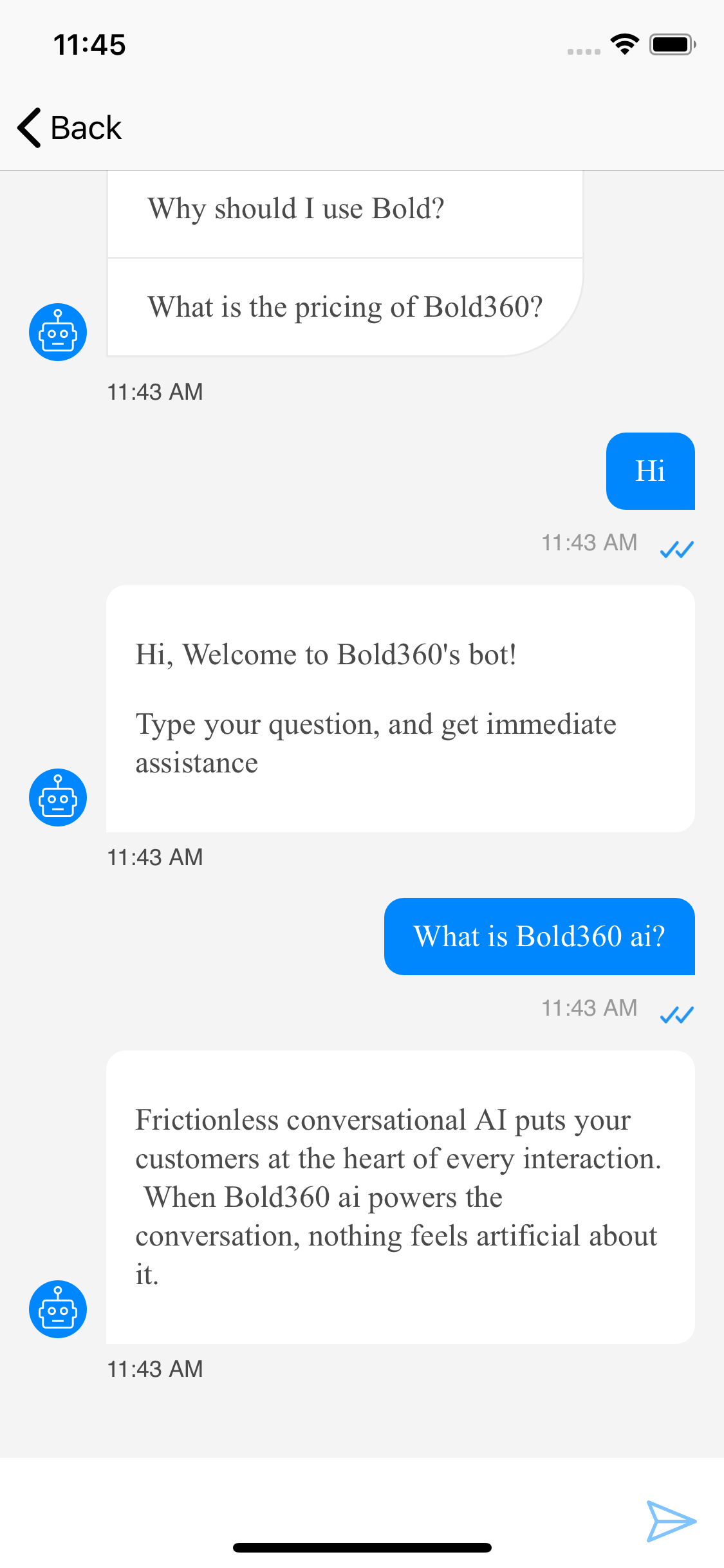Tap the cellular signal dots indicator
This screenshot has width=724, height=1568.
coord(584,51)
